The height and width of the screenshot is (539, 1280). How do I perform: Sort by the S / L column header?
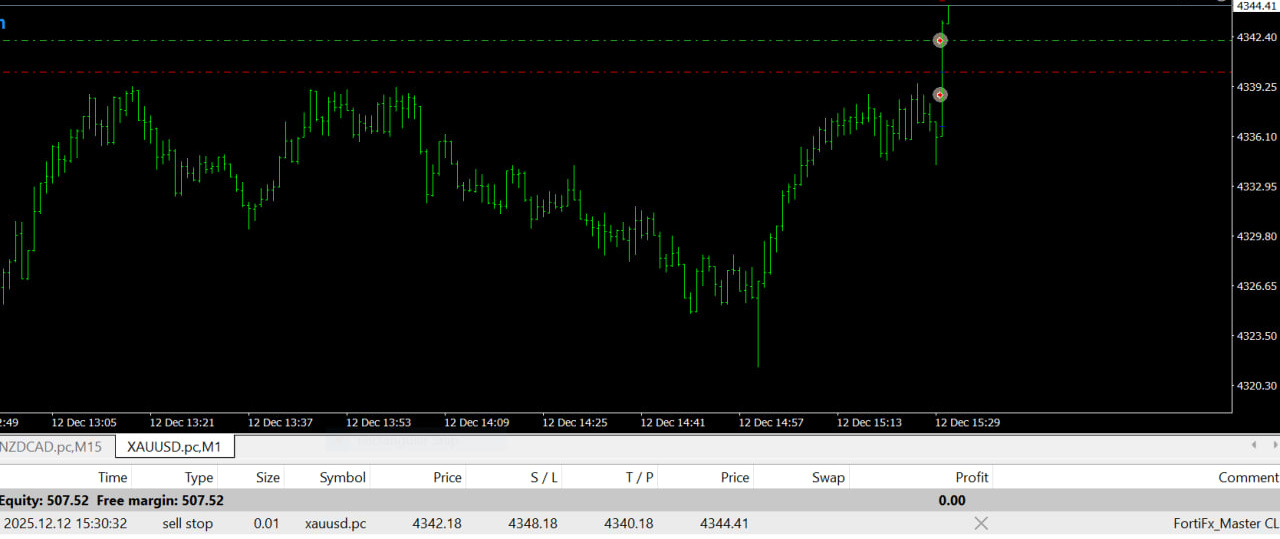543,477
